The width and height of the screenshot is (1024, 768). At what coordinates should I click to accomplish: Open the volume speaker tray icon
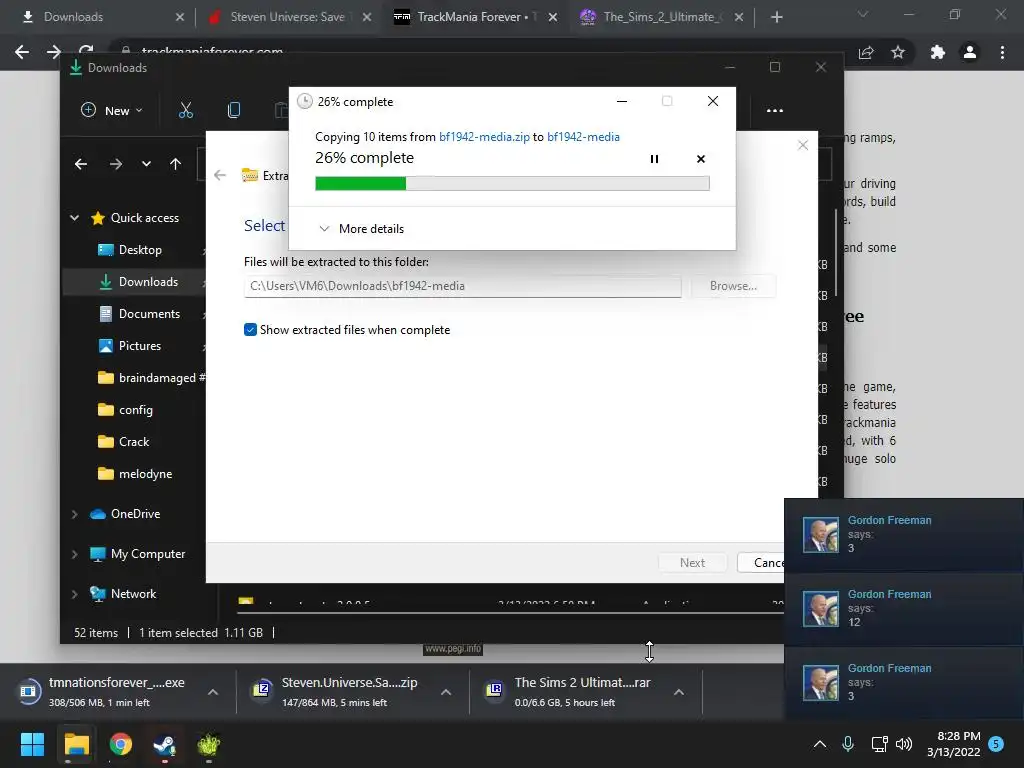coord(904,744)
